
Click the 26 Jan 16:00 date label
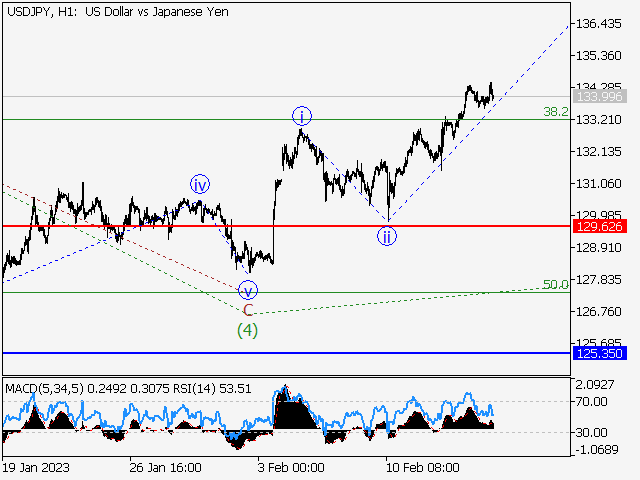pyautogui.click(x=165, y=467)
